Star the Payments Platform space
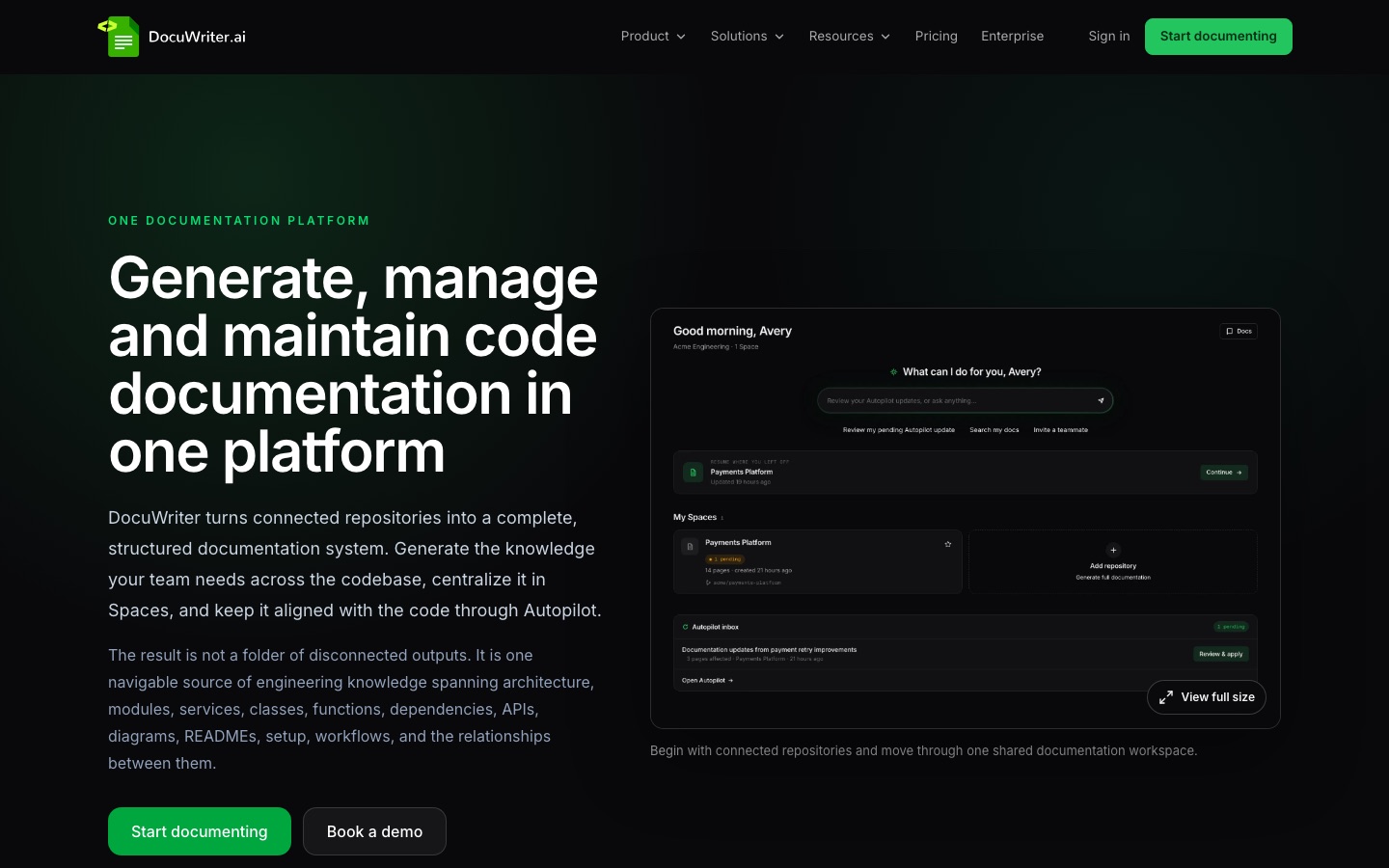The width and height of the screenshot is (1389, 868). [948, 544]
